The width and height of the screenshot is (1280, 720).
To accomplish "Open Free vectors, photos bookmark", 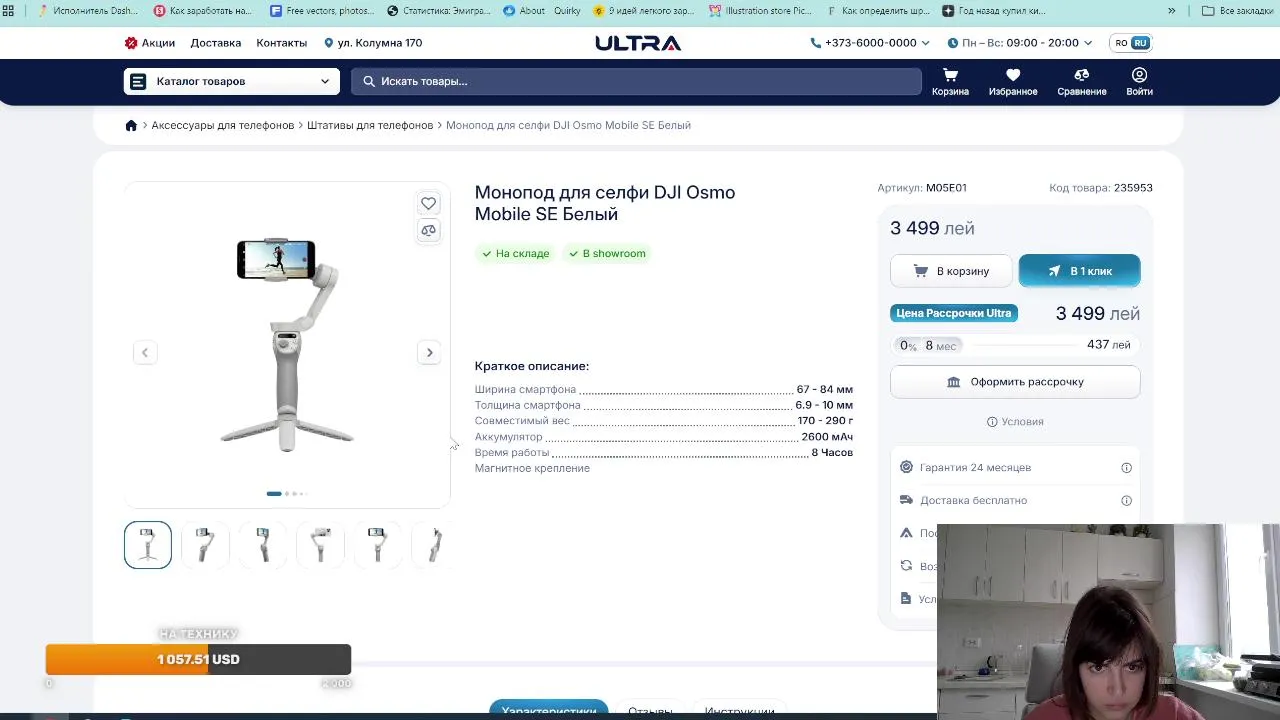I will pyautogui.click(x=321, y=11).
